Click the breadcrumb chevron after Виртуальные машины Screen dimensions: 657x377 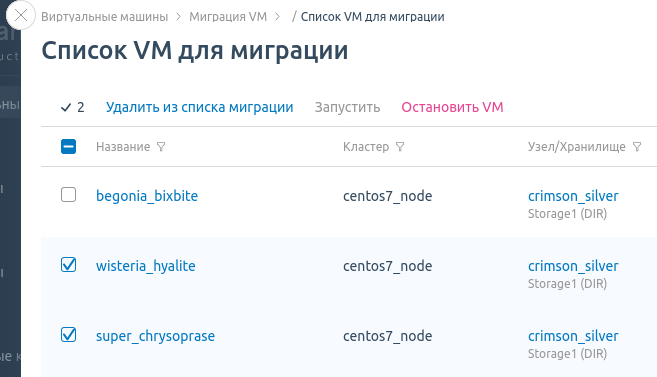coord(178,17)
